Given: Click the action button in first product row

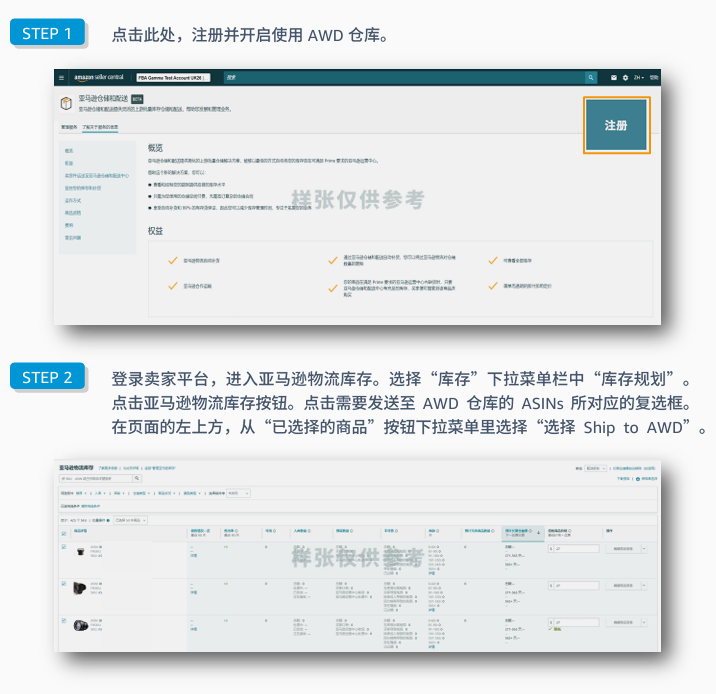Looking at the screenshot, I should (623, 548).
